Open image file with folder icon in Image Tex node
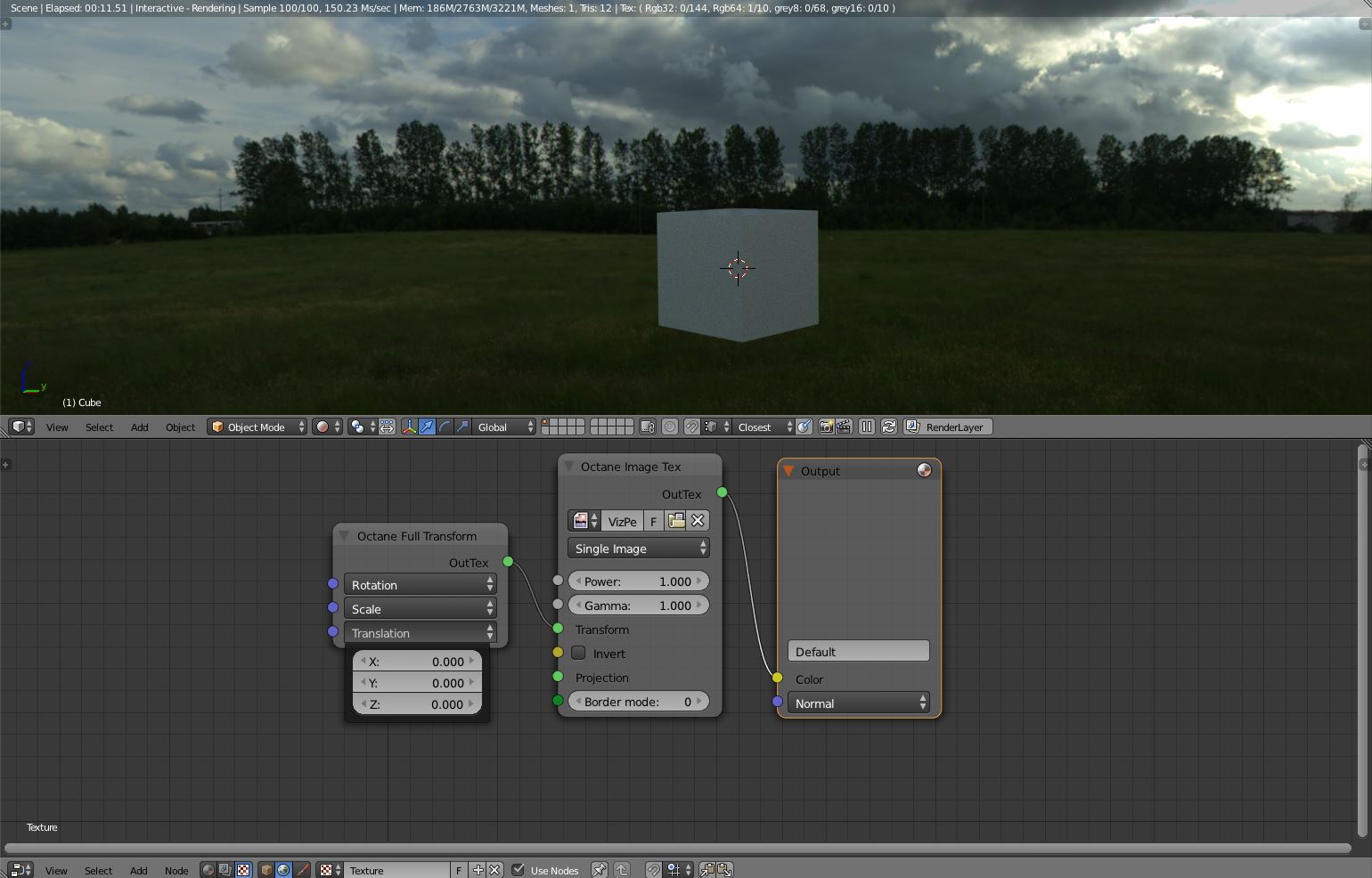 (676, 521)
